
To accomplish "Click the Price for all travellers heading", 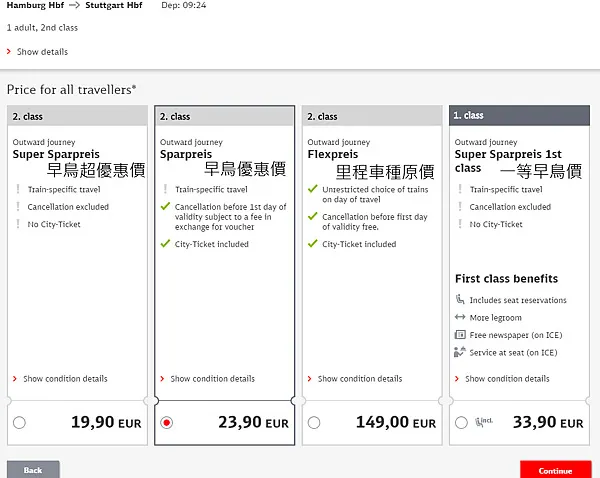I will click(x=72, y=90).
